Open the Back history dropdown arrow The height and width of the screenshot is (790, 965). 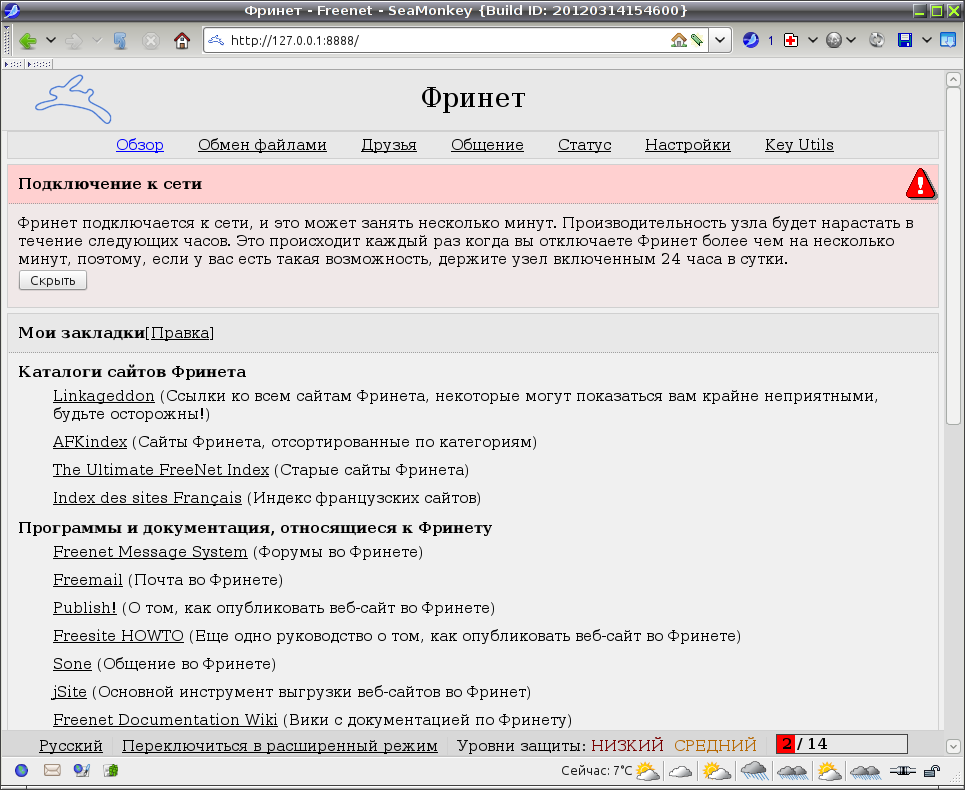[x=51, y=41]
